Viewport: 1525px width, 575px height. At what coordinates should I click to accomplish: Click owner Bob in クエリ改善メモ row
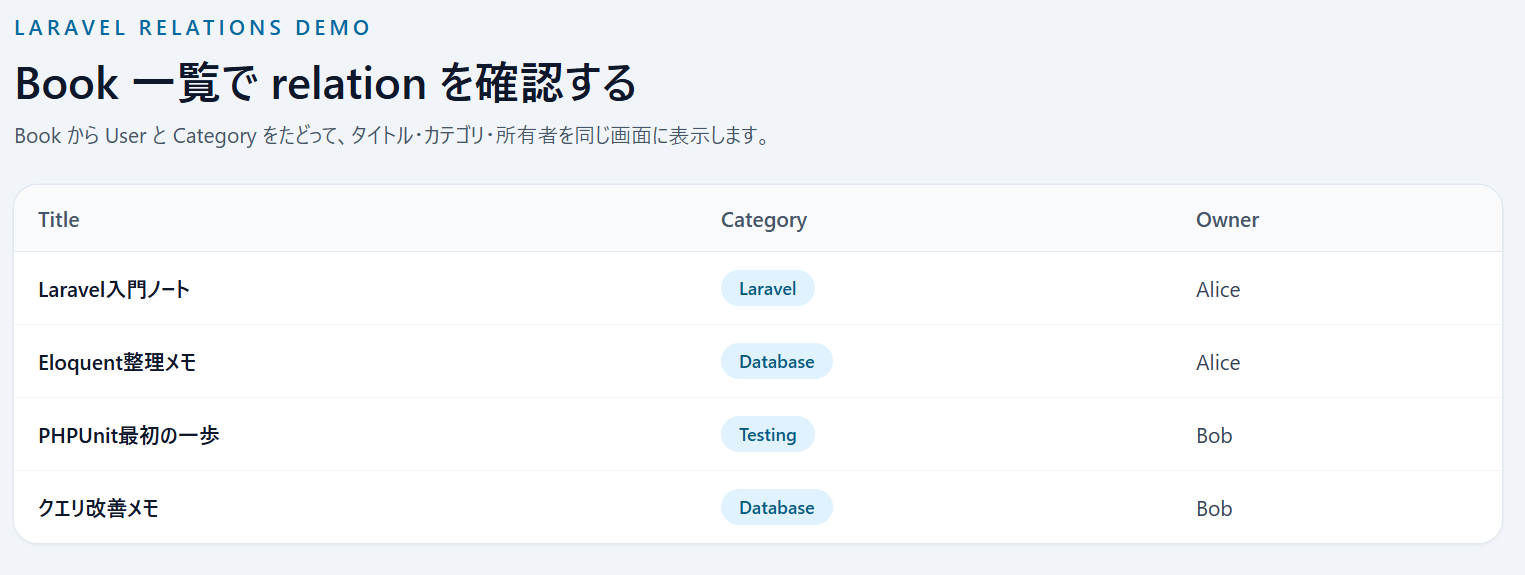coord(1214,509)
